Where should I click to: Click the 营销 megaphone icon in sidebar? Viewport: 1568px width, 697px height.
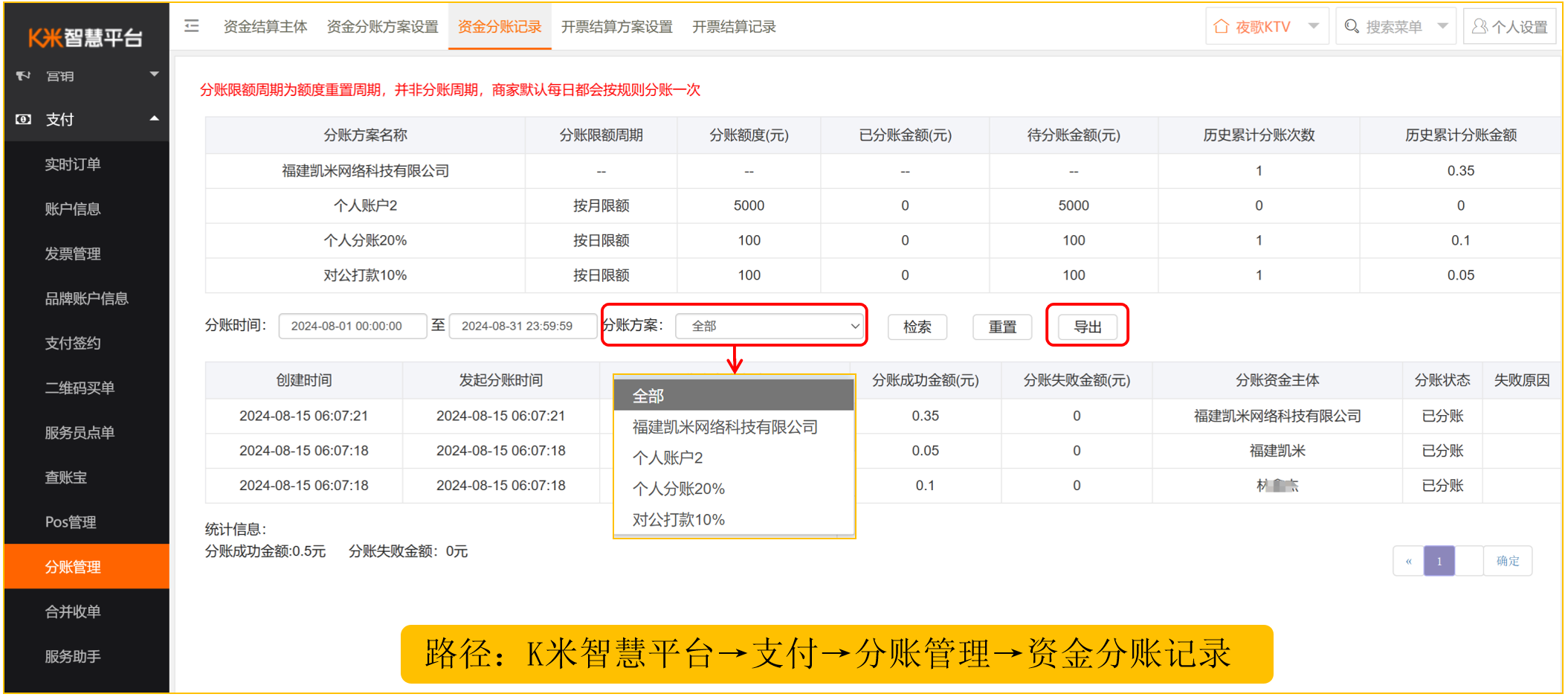click(24, 75)
